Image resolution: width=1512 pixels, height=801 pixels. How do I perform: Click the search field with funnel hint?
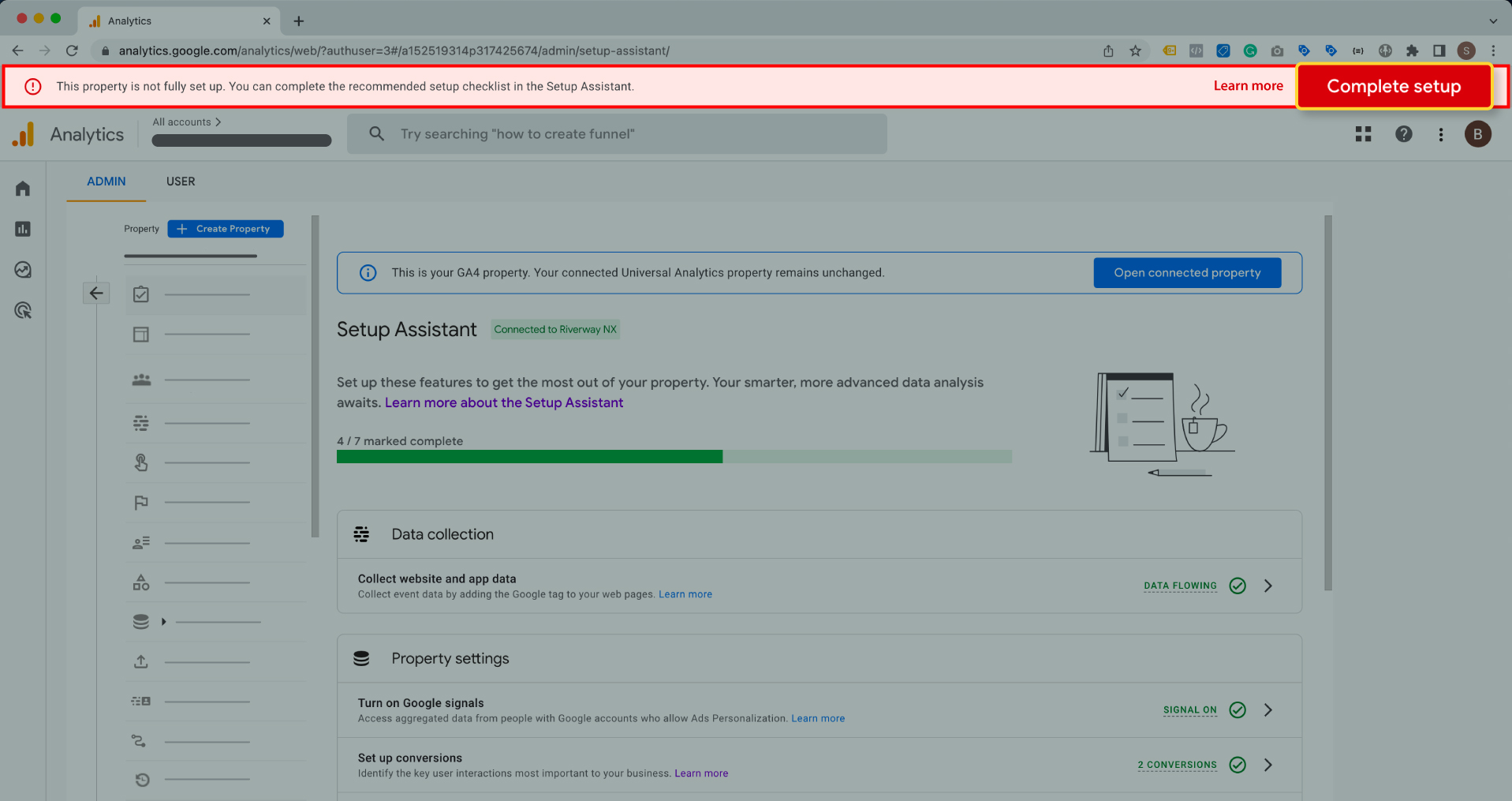617,134
